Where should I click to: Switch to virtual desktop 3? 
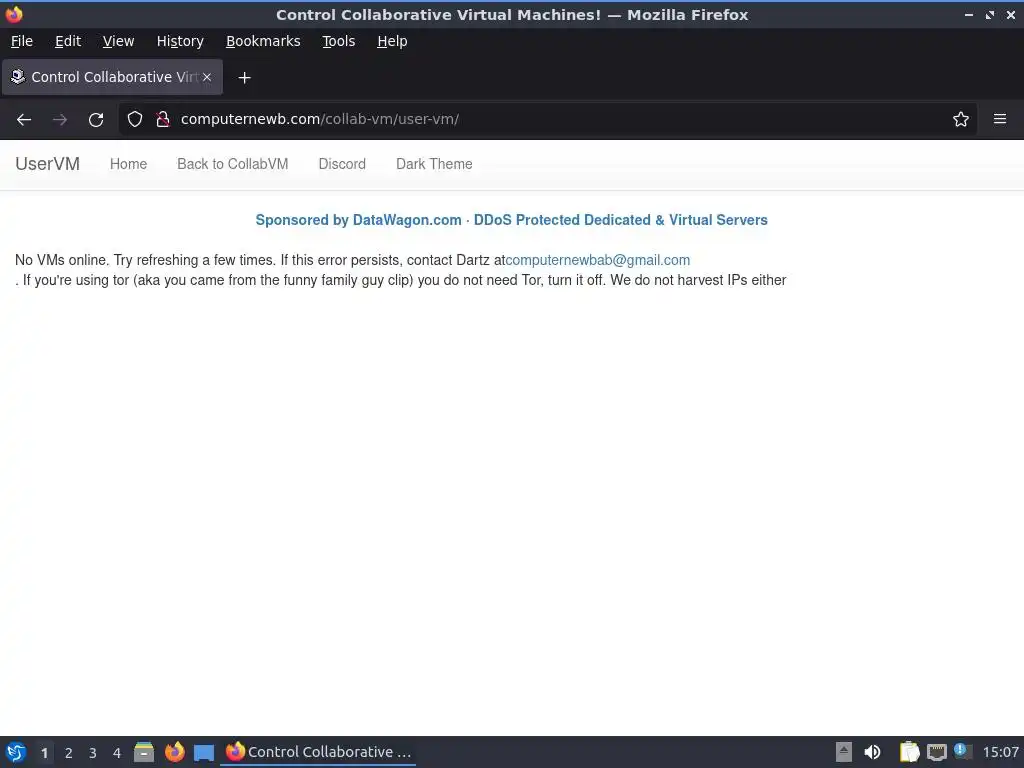93,753
